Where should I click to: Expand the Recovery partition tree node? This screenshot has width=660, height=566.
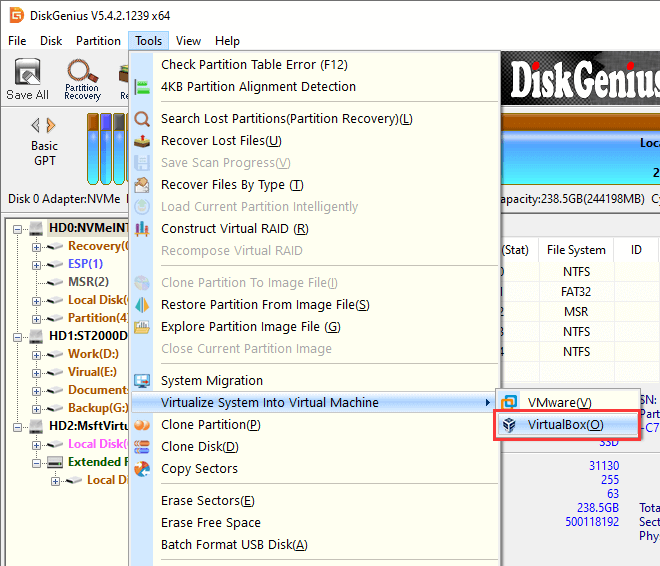(x=37, y=246)
